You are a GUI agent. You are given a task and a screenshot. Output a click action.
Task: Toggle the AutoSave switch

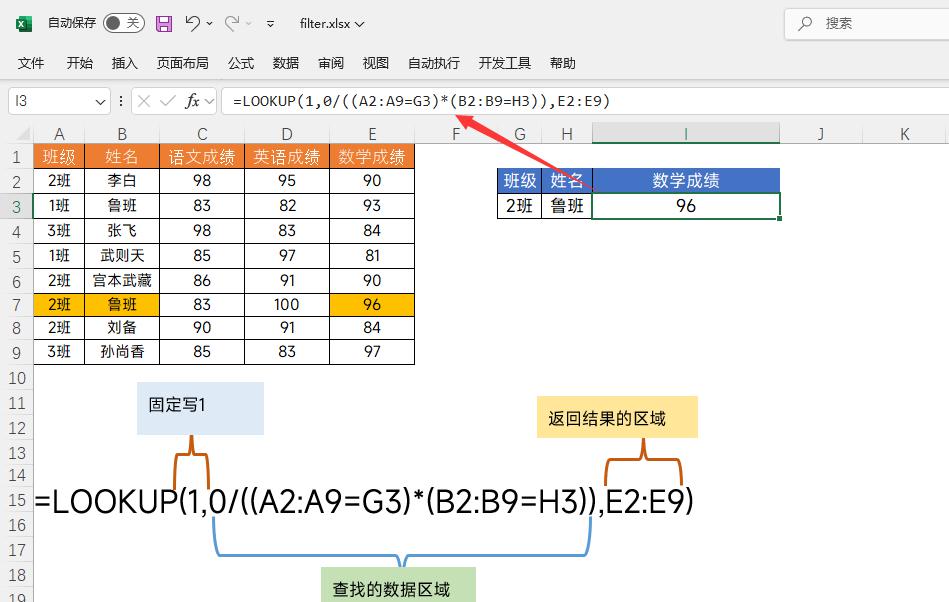[x=123, y=24]
